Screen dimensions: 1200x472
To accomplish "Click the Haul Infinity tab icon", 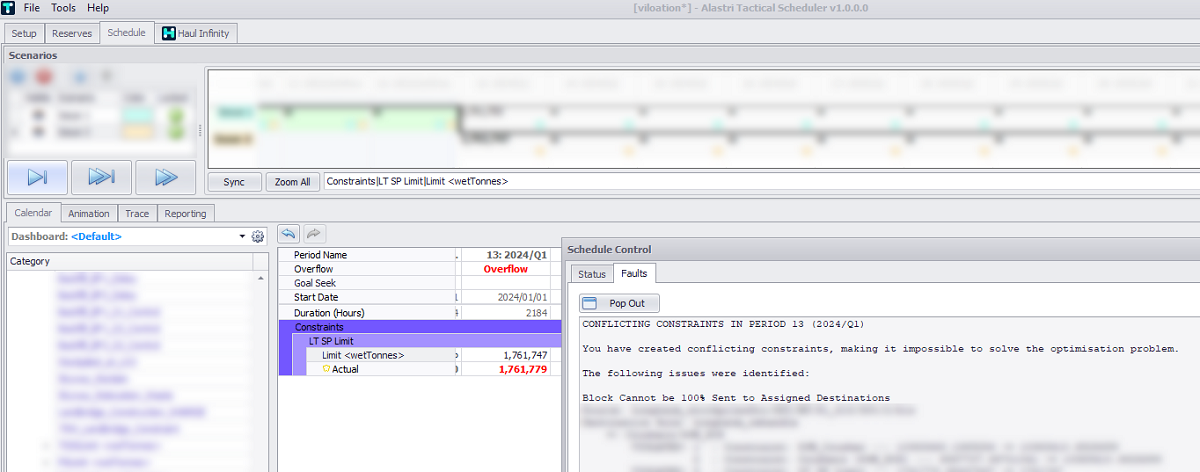I will (168, 33).
